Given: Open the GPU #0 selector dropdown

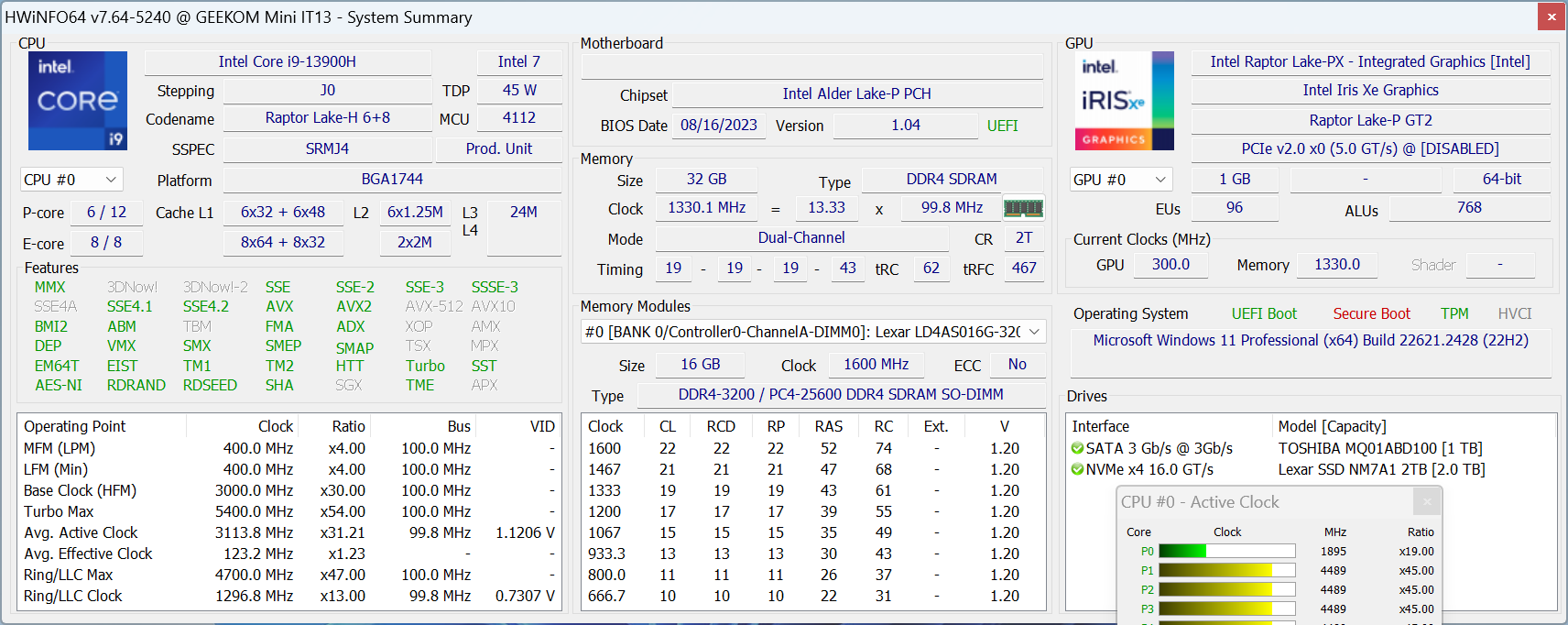Looking at the screenshot, I should point(1121,180).
